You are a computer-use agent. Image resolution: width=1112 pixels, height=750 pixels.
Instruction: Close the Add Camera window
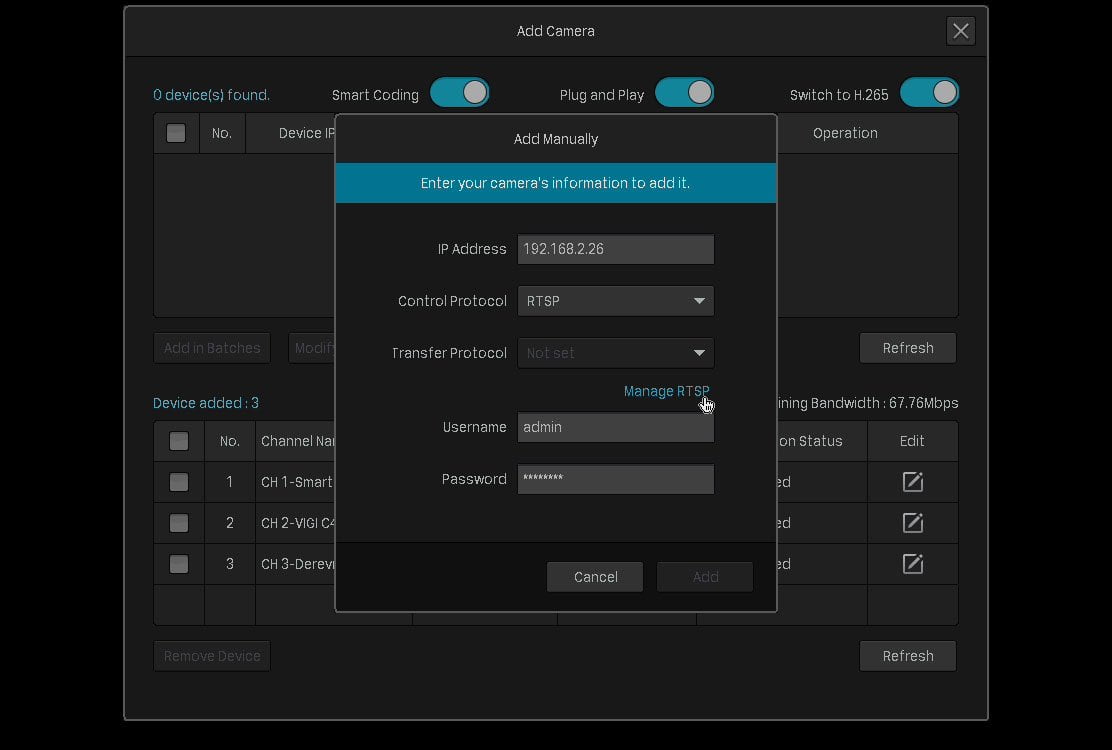[x=960, y=31]
